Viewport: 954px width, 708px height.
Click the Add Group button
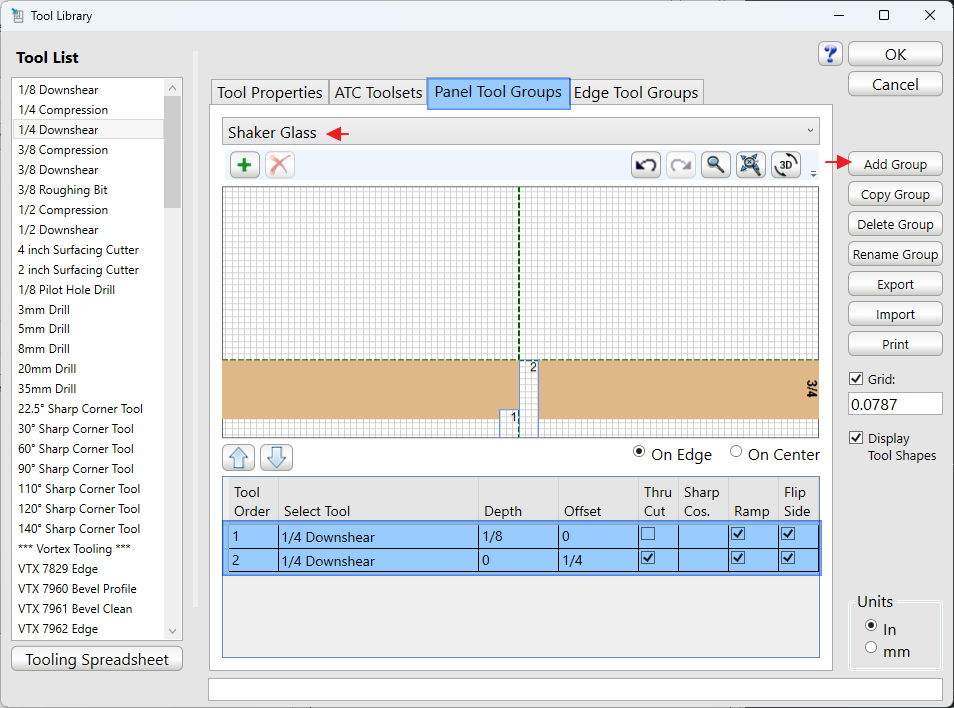(x=895, y=165)
